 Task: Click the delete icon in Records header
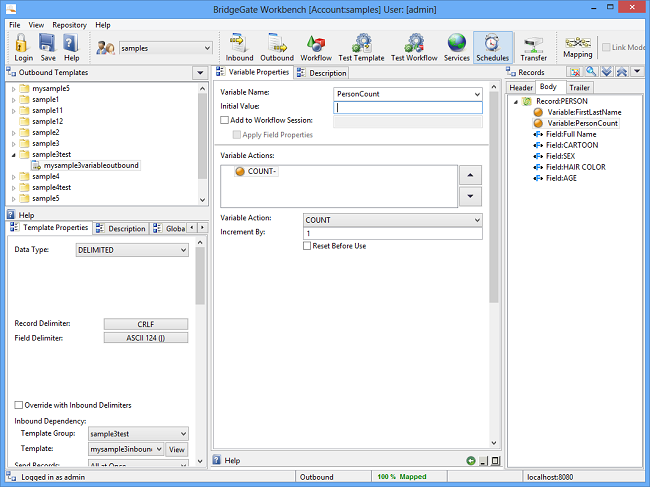click(x=575, y=72)
